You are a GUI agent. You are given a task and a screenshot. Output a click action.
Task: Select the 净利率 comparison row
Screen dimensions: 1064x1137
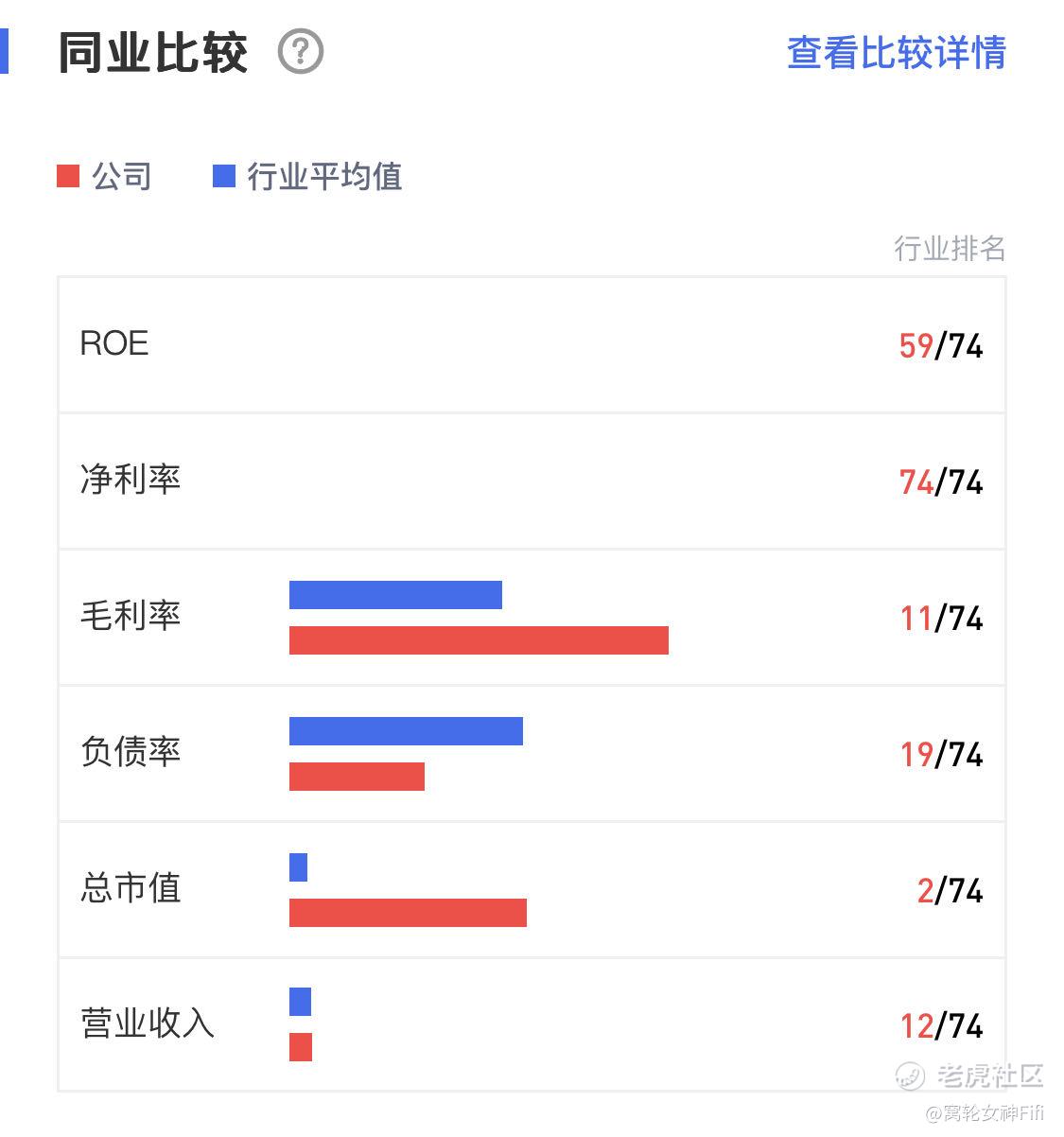tap(531, 481)
